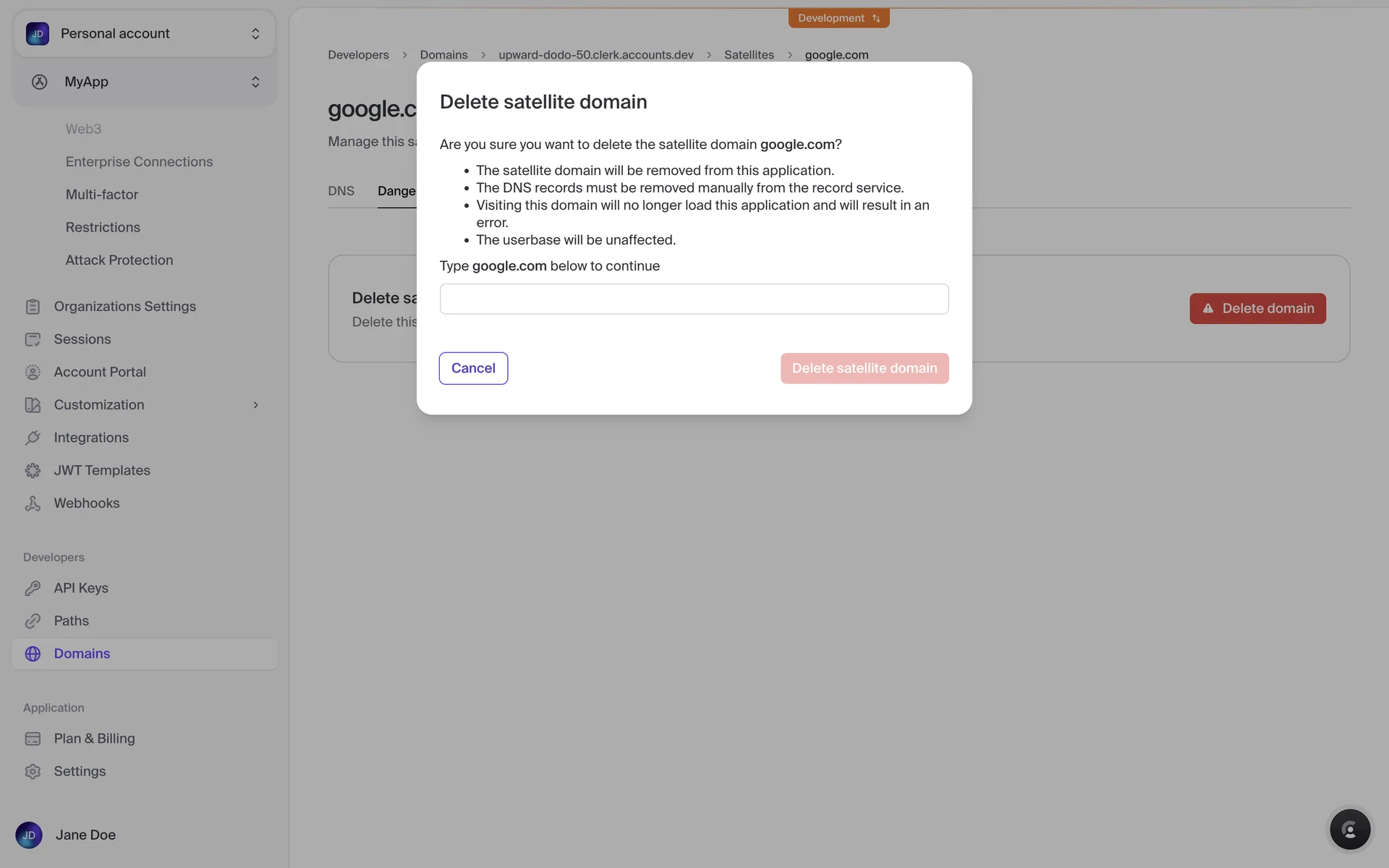Click the Account Portal icon
Screen dimensions: 1389x868
pos(33,372)
